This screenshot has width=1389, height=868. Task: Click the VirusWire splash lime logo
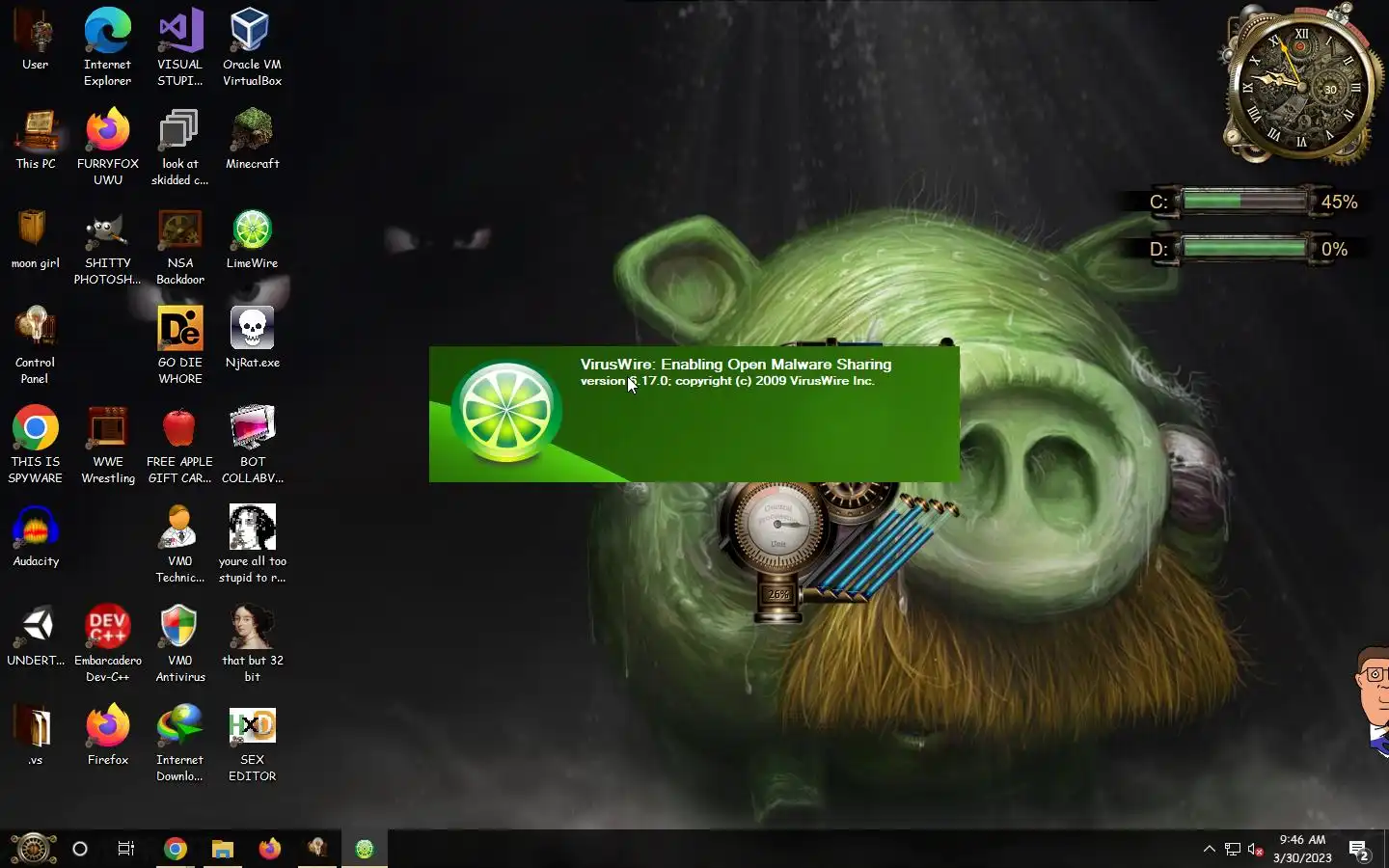point(506,412)
